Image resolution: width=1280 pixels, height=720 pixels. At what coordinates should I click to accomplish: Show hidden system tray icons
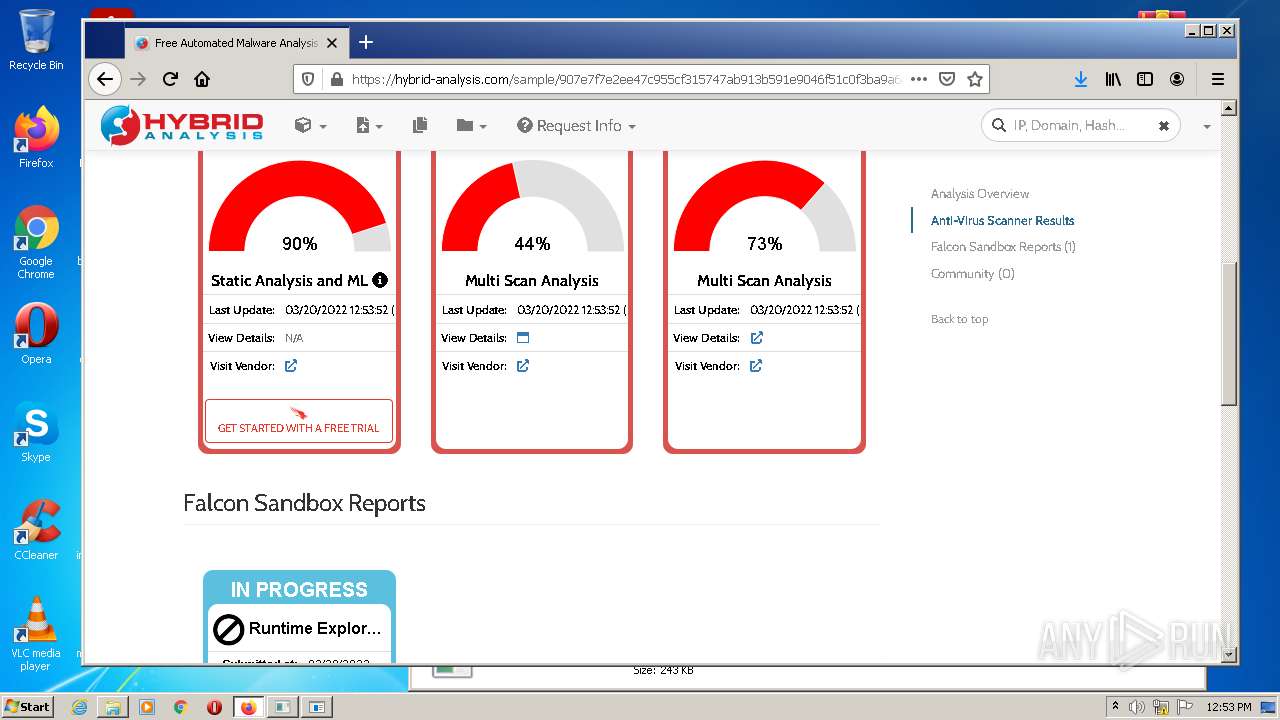[1116, 706]
